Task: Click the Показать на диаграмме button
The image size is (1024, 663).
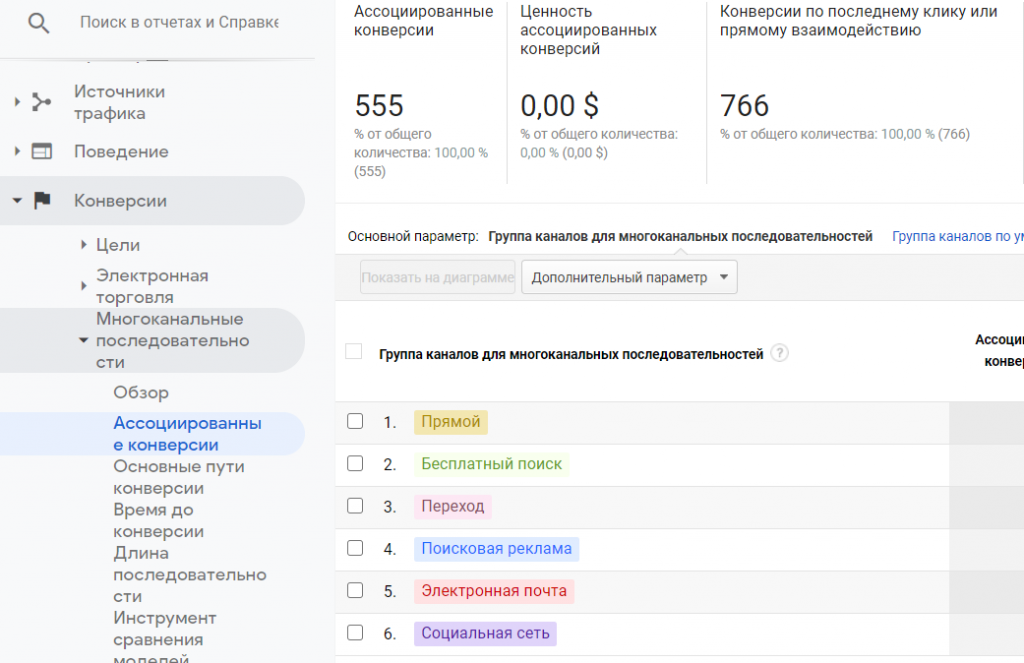Action: coord(438,277)
